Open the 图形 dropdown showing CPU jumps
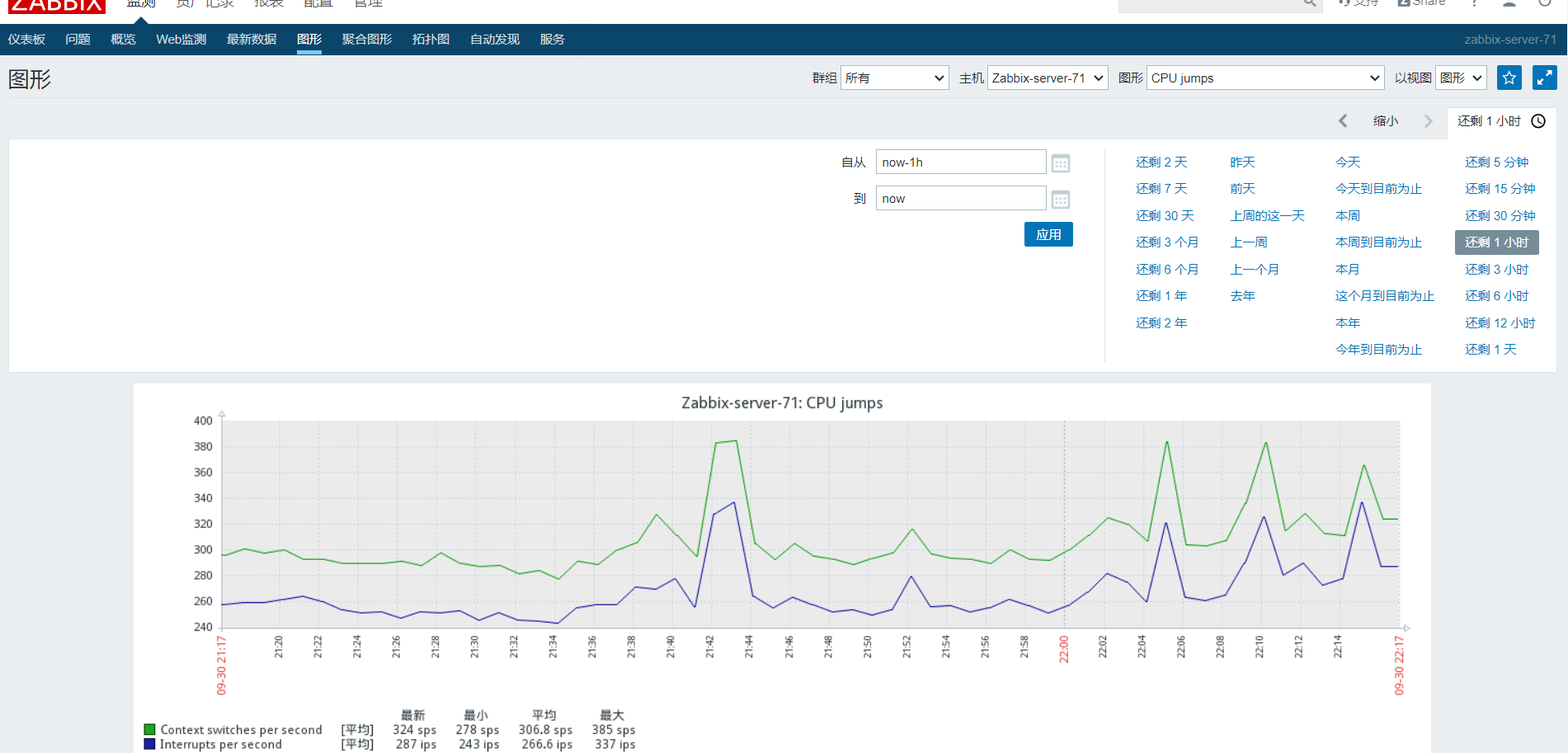Screen dimensions: 1568x753 tap(1265, 78)
